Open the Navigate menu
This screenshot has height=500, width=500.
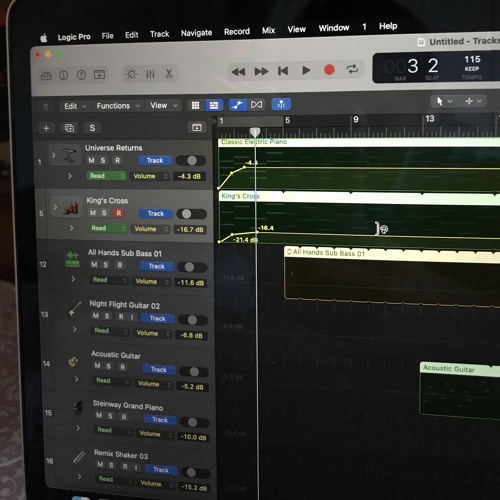click(x=196, y=33)
